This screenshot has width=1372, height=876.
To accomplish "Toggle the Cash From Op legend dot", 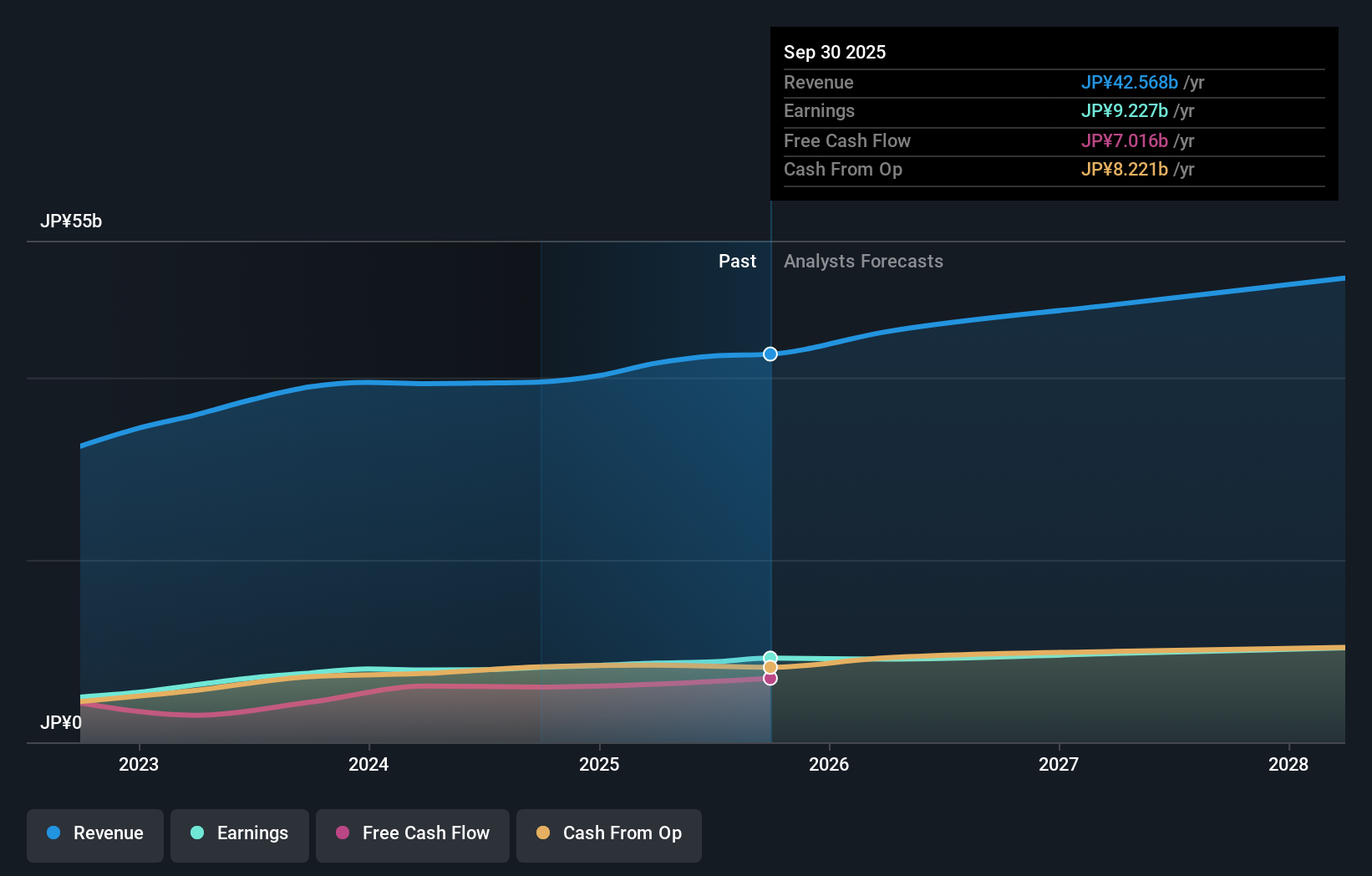I will click(x=544, y=833).
